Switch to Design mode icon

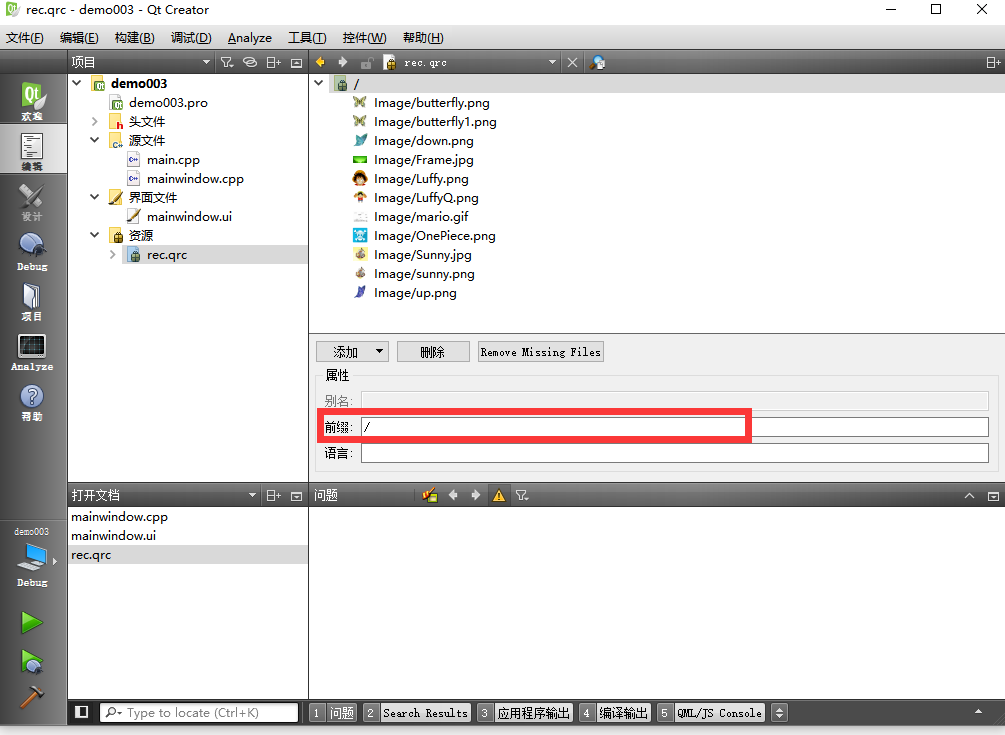coord(32,201)
